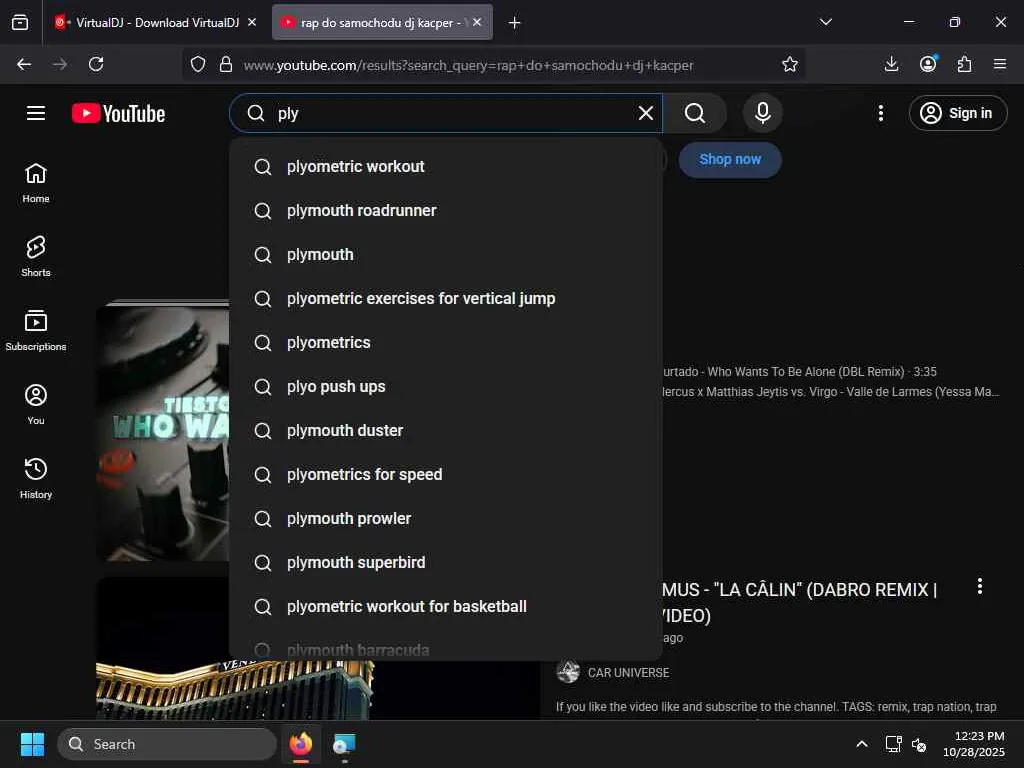
Task: Choose suggestion 'plymouth roadrunner'
Action: 446,210
